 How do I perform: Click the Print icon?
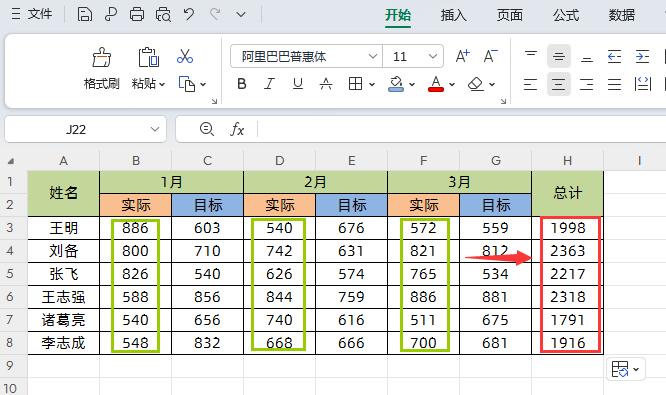(x=137, y=14)
